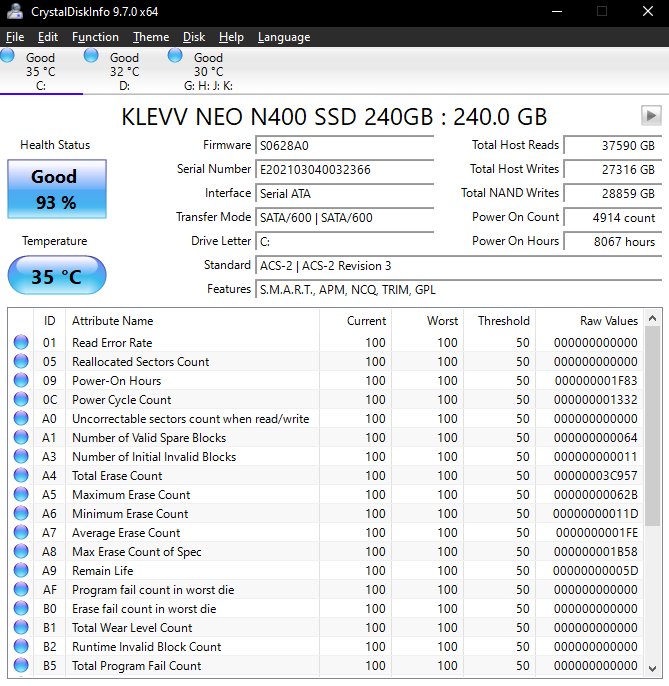Viewport: 669px width, 686px height.
Task: Click the scrollbar down arrow of attribute list
Action: 652,668
